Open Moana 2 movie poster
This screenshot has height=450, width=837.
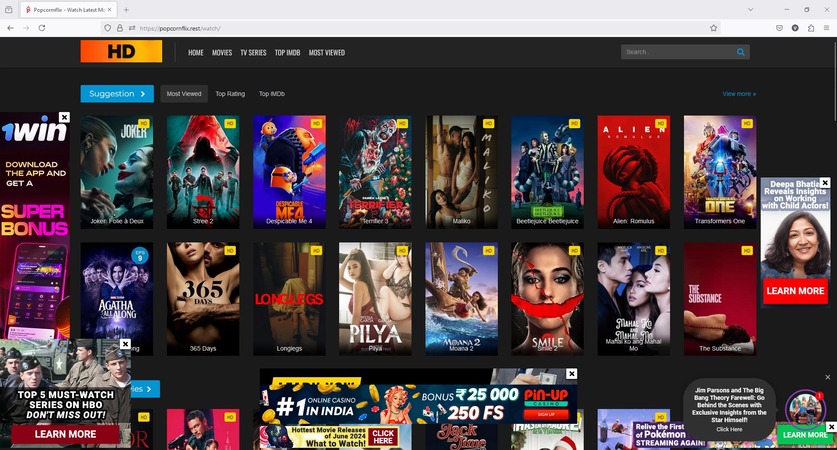click(462, 299)
